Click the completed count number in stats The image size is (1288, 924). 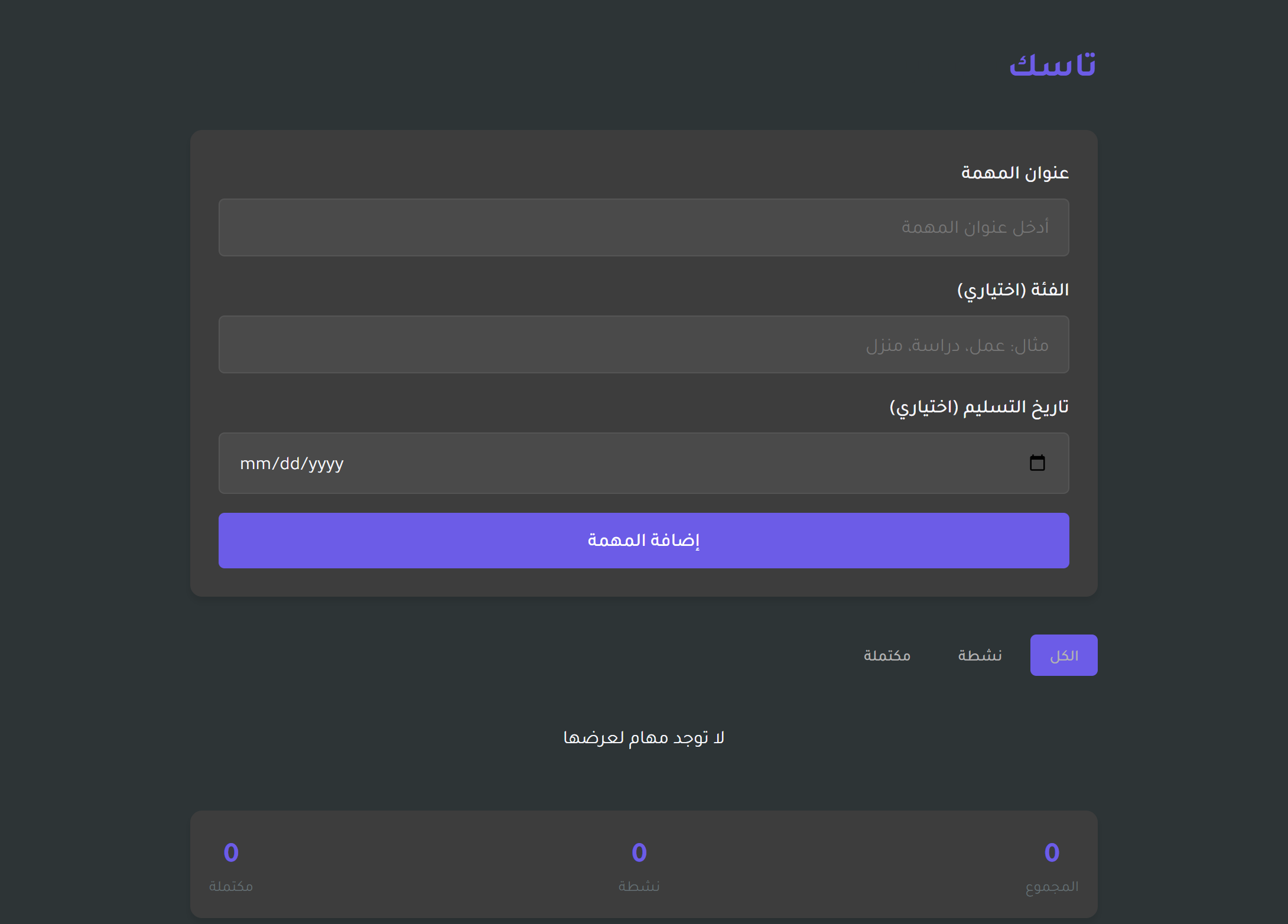click(231, 853)
